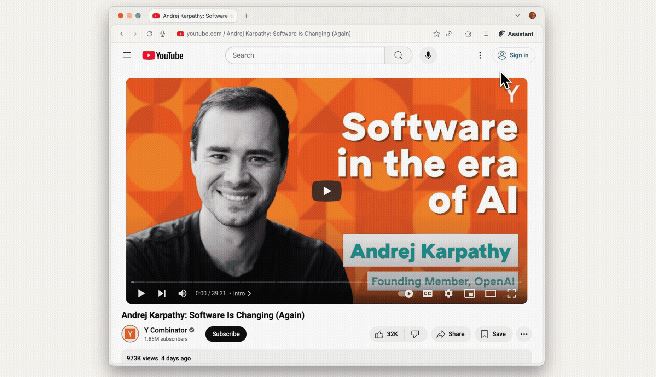
Task: Expand the Intro chapter chevron
Action: [x=249, y=293]
